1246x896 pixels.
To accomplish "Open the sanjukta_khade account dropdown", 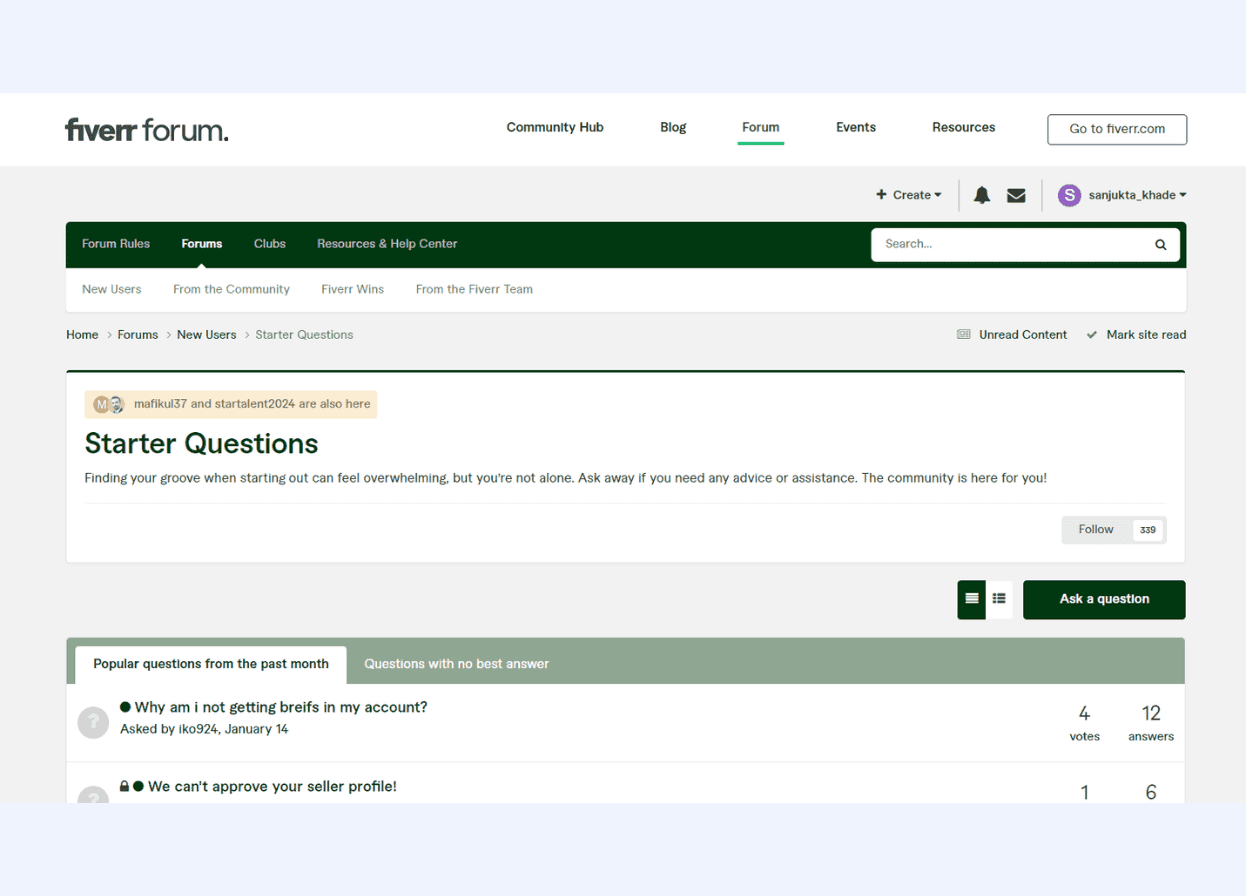I will coord(1137,195).
